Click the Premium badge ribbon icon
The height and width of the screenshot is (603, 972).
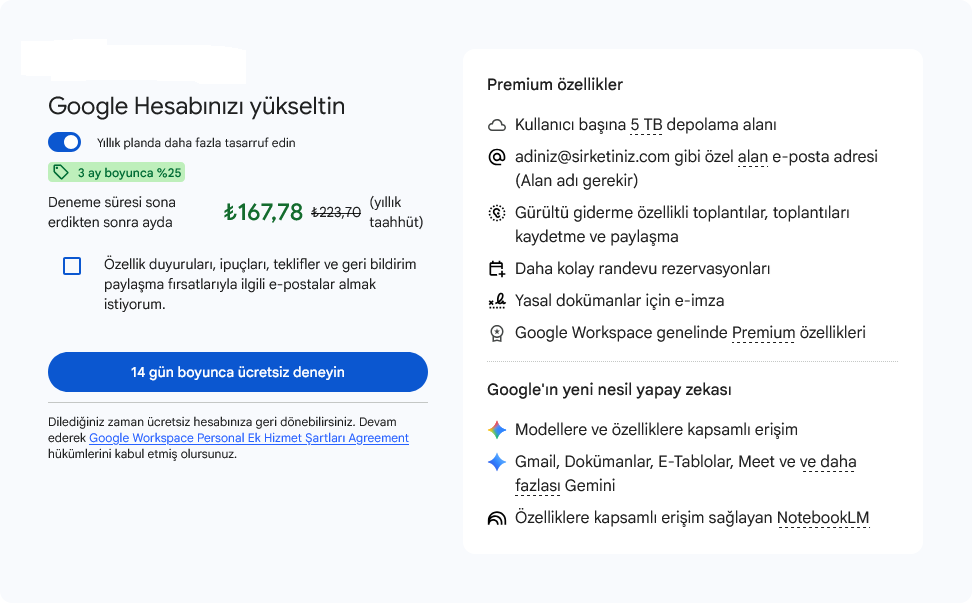pyautogui.click(x=497, y=333)
